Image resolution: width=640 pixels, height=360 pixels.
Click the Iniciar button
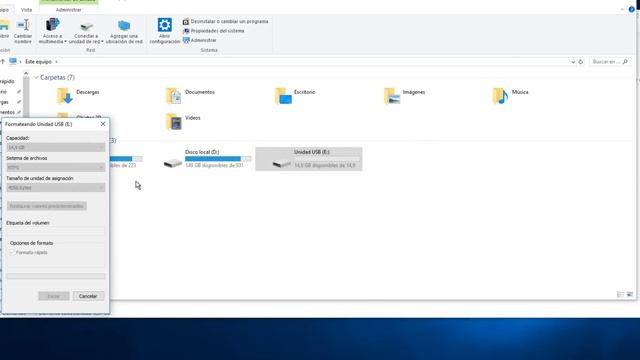coord(54,296)
